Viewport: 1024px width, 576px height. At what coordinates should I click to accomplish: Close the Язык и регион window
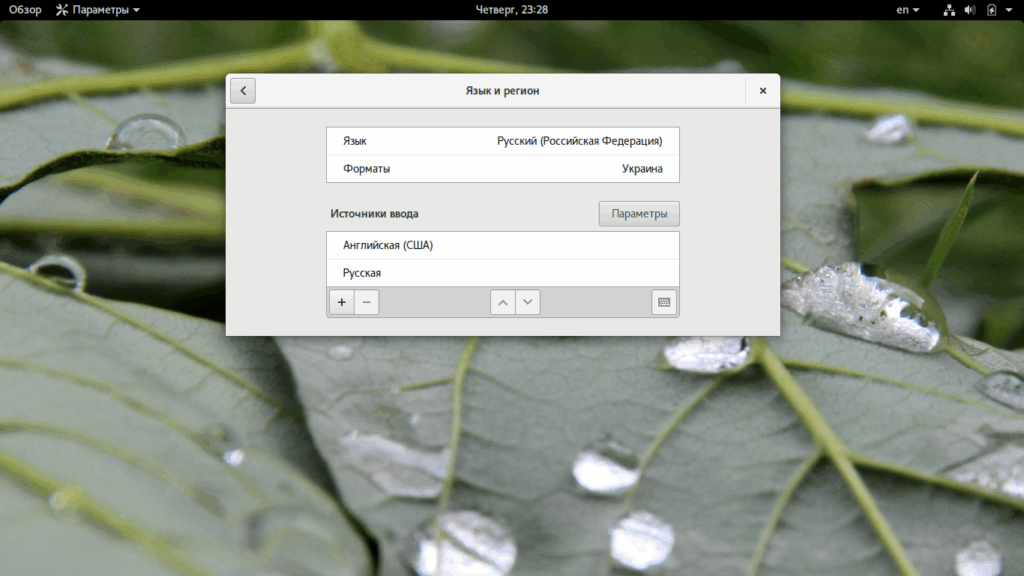pyautogui.click(x=763, y=91)
